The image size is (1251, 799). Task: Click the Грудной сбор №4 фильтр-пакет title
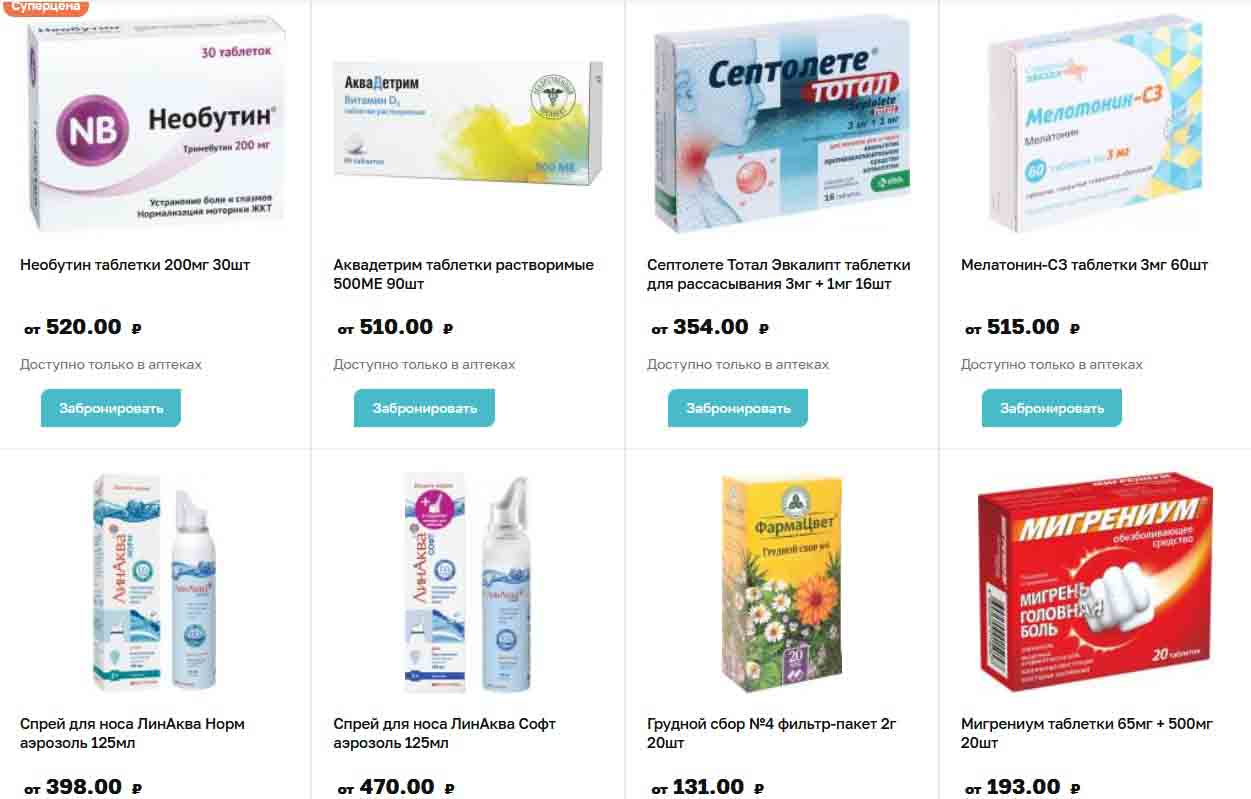click(x=774, y=733)
